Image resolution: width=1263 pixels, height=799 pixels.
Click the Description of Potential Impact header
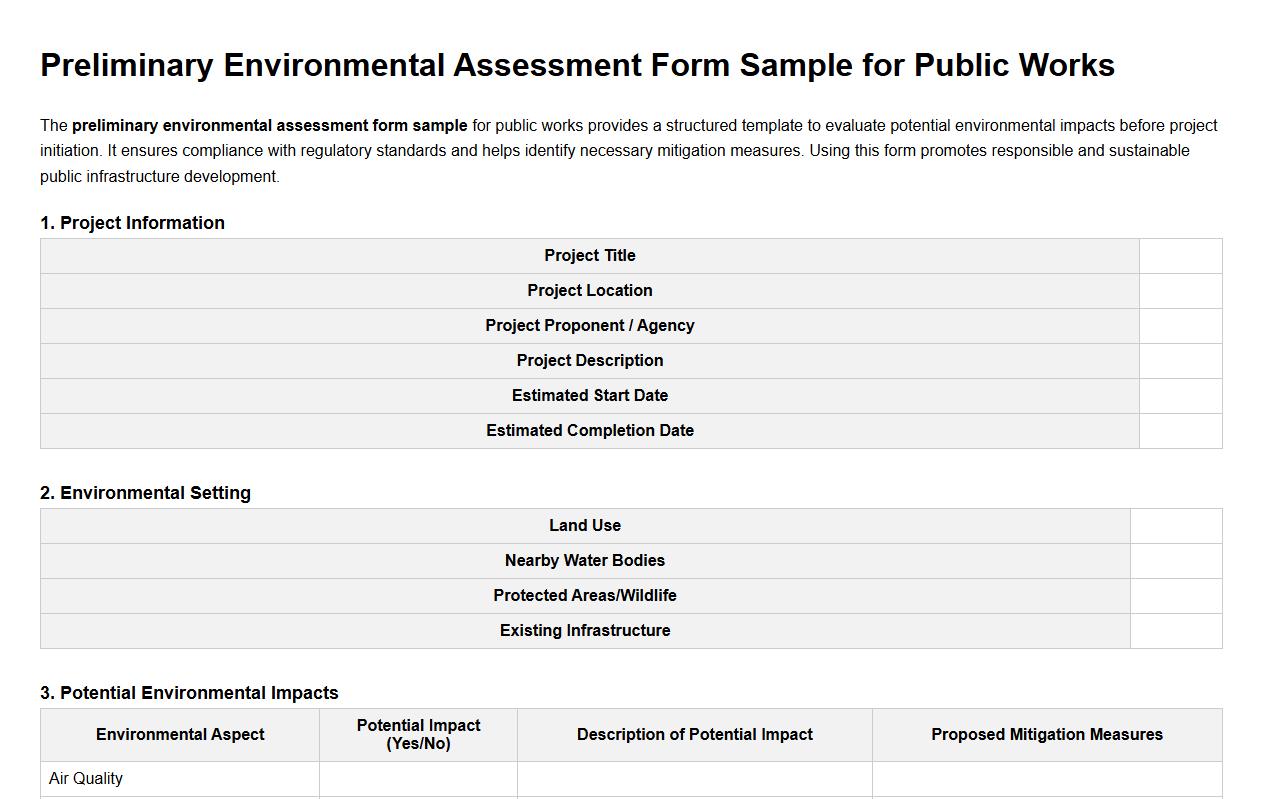coord(694,734)
